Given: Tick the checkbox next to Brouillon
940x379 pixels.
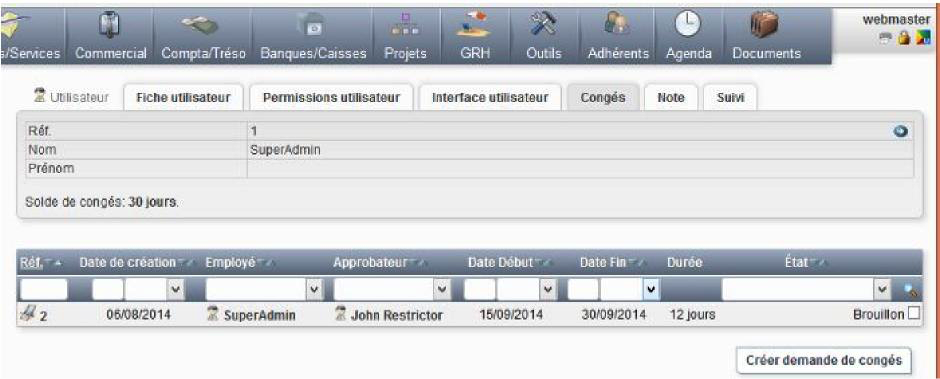Looking at the screenshot, I should (913, 314).
